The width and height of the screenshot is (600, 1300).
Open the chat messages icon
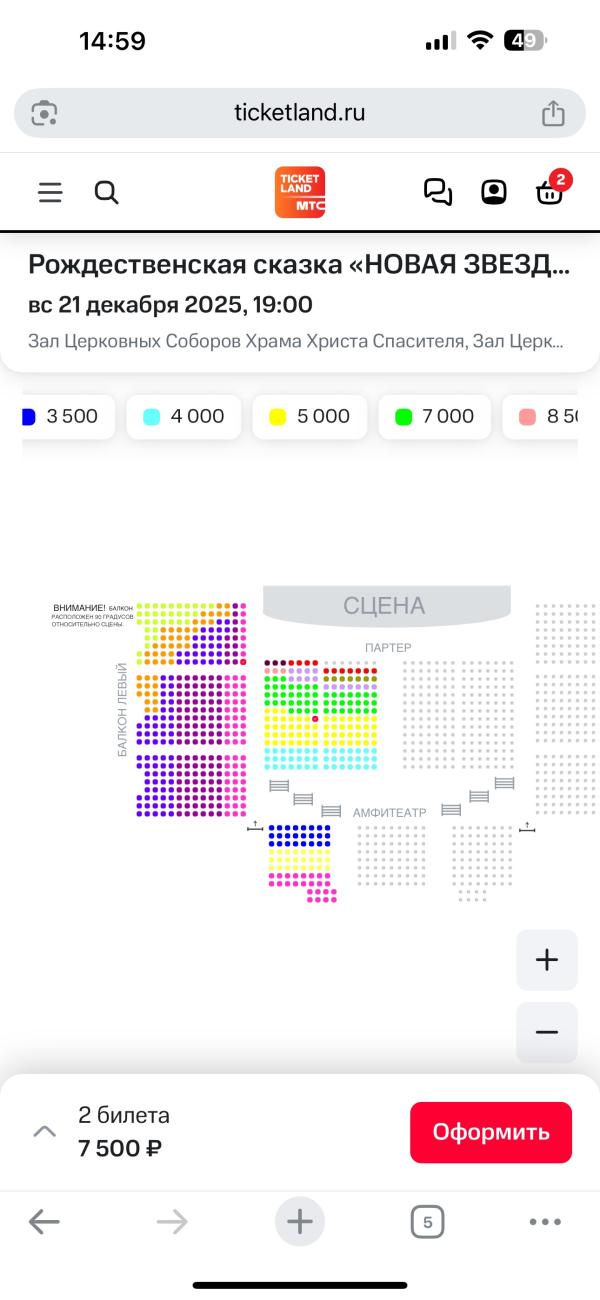(438, 192)
